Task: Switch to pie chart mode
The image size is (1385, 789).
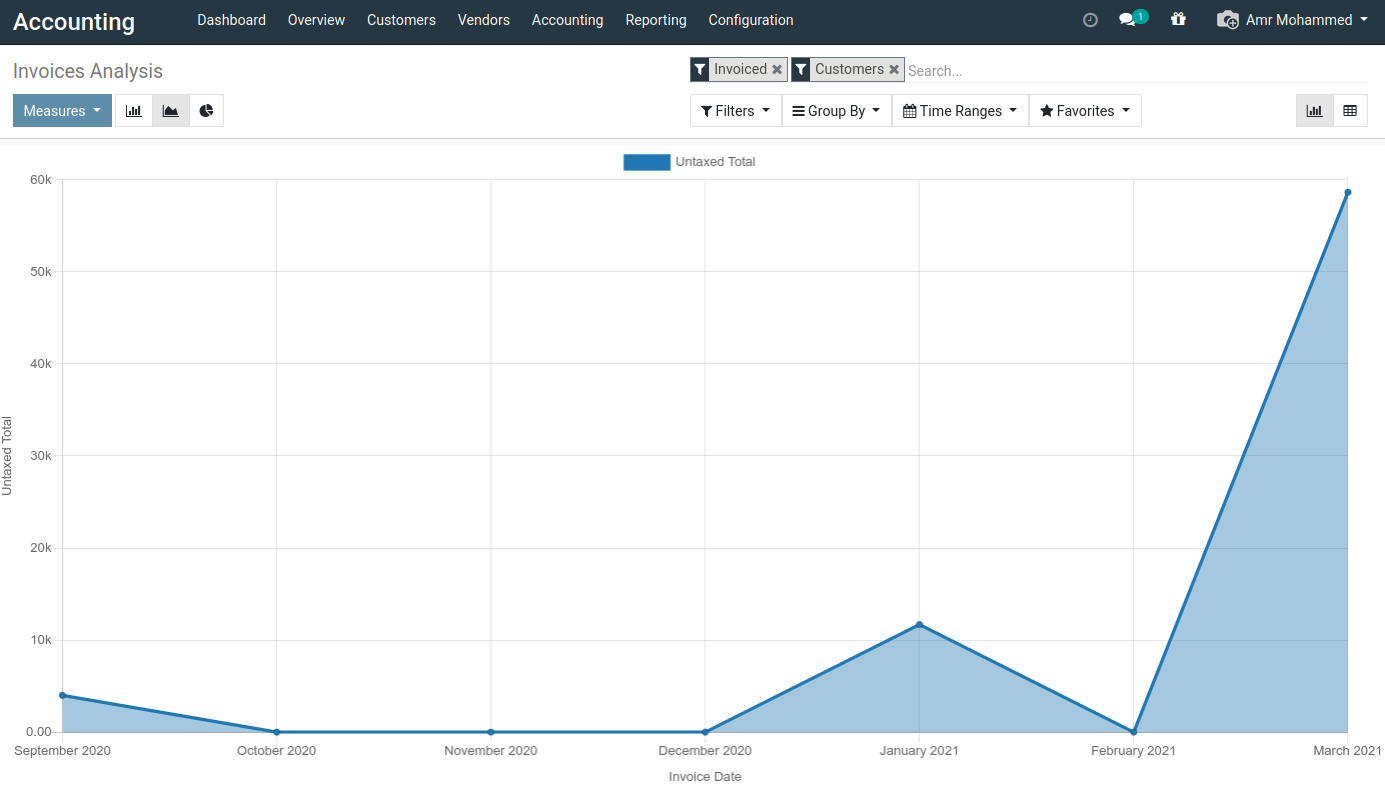Action: click(x=206, y=111)
